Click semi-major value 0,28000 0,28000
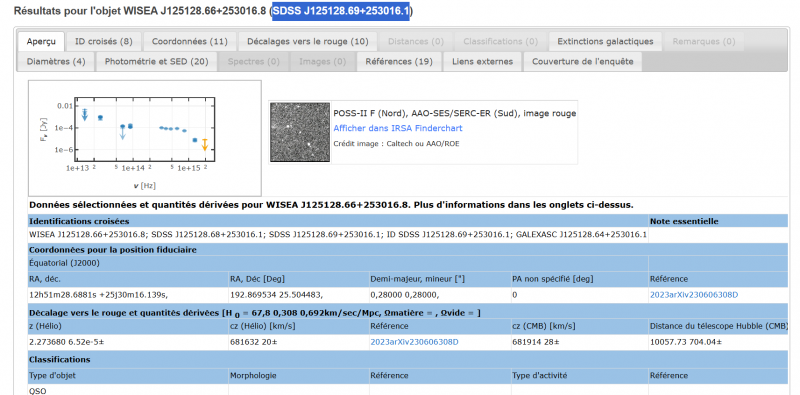 tap(405, 295)
